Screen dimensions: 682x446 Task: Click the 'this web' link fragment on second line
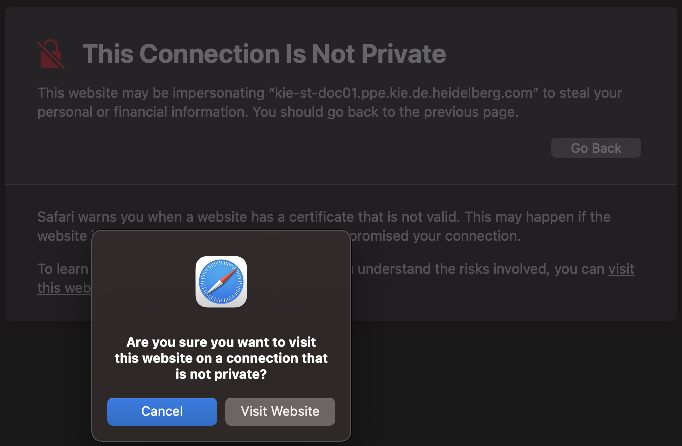pyautogui.click(x=63, y=288)
